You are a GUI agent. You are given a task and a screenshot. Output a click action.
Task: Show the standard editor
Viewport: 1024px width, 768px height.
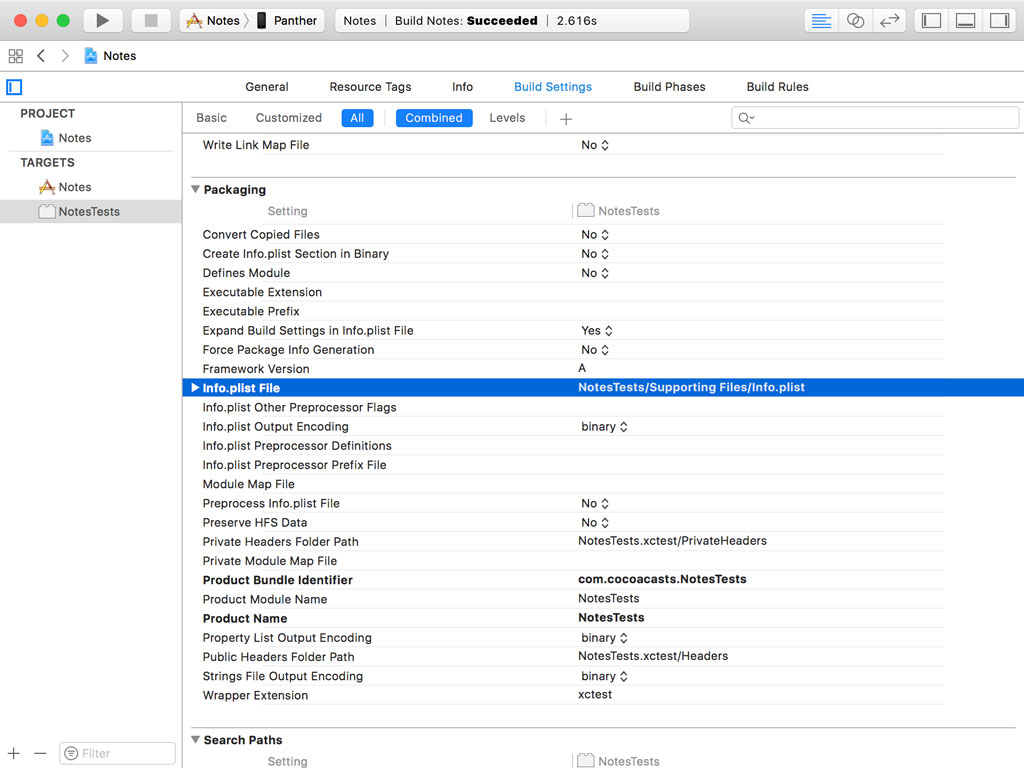821,21
